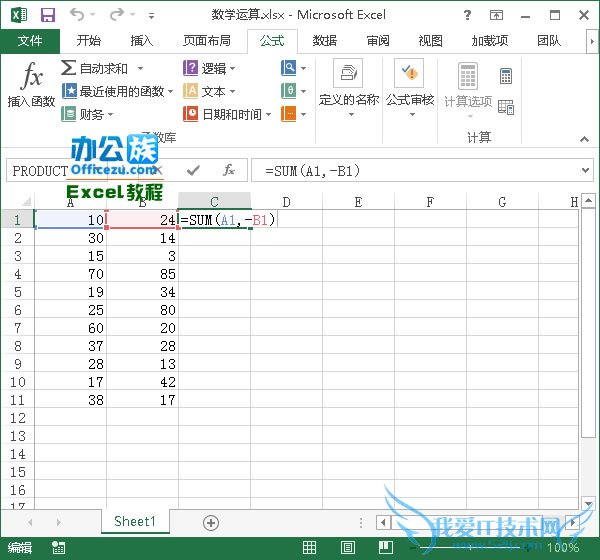Click cell B6 containing 80
This screenshot has height=560, width=600.
pyautogui.click(x=142, y=310)
